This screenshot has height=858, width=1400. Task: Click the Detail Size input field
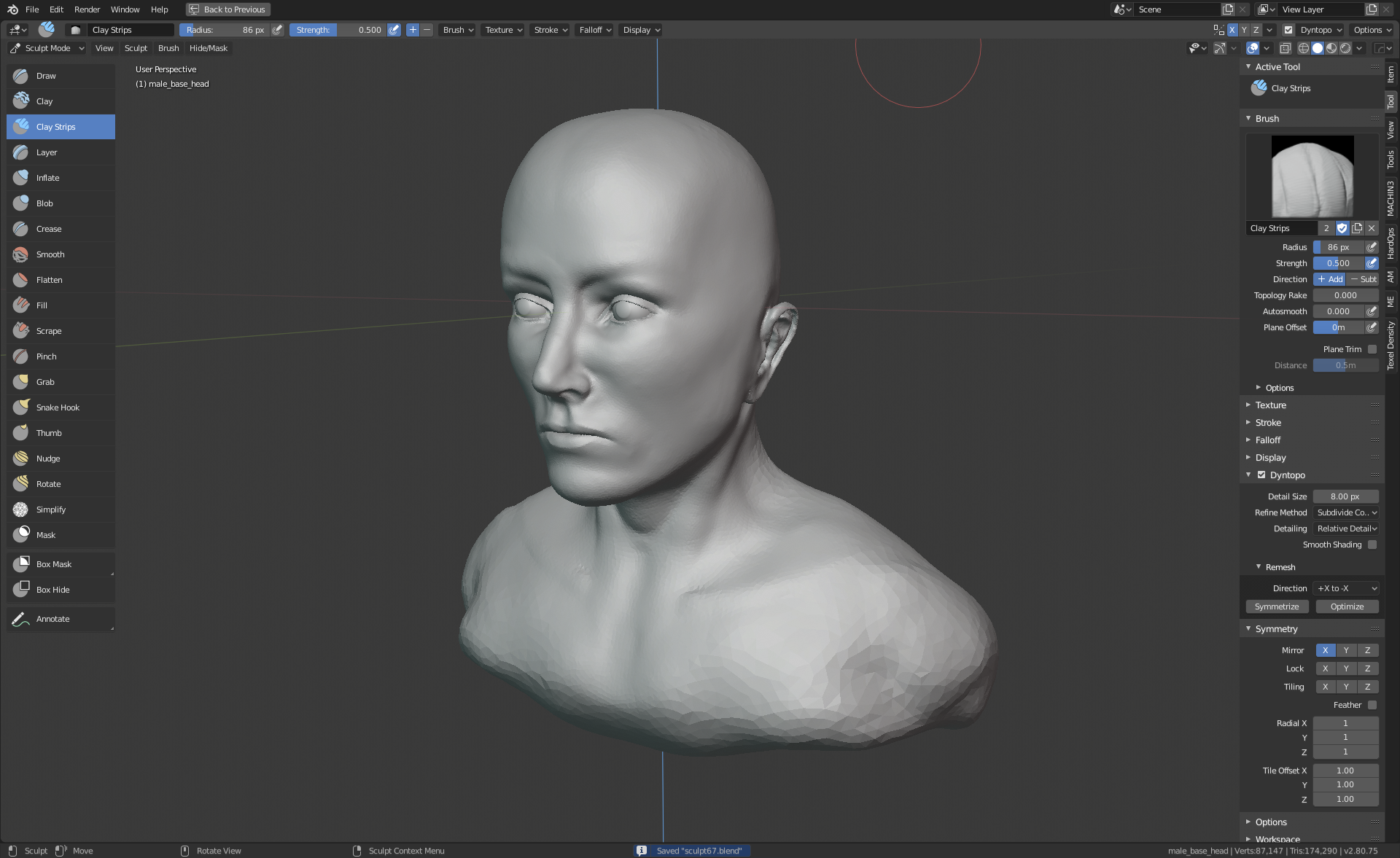[x=1345, y=496]
